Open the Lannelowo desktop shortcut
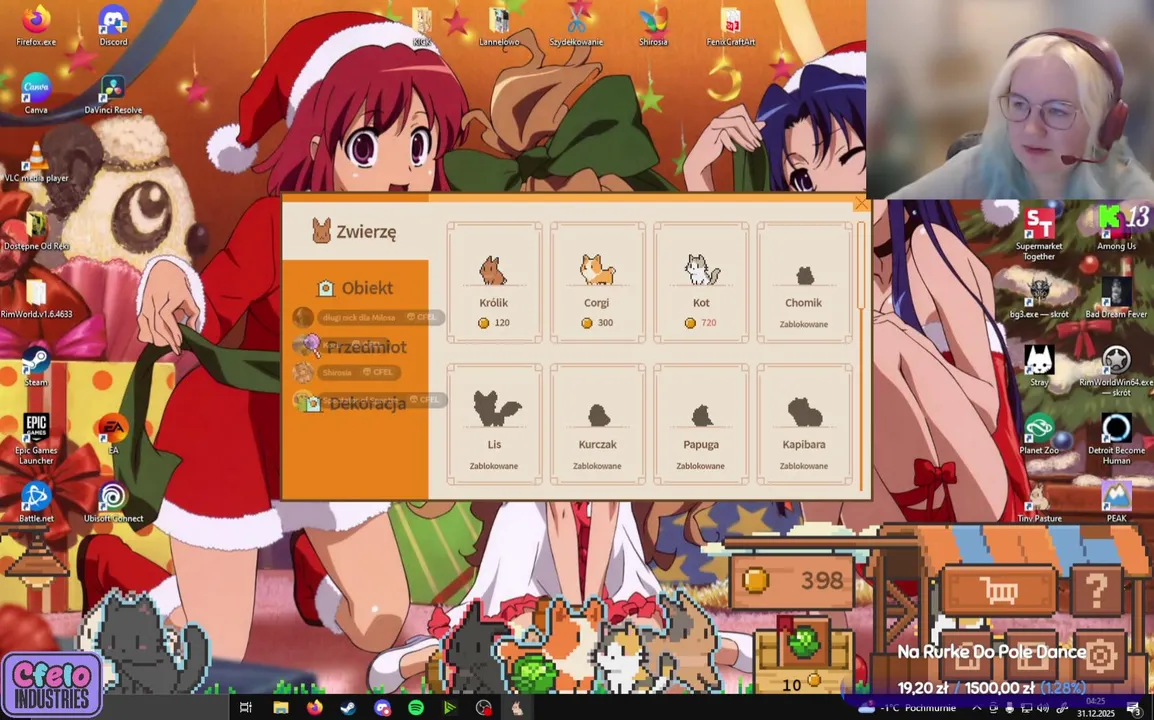Screen dimensions: 1154x720 pos(499,25)
